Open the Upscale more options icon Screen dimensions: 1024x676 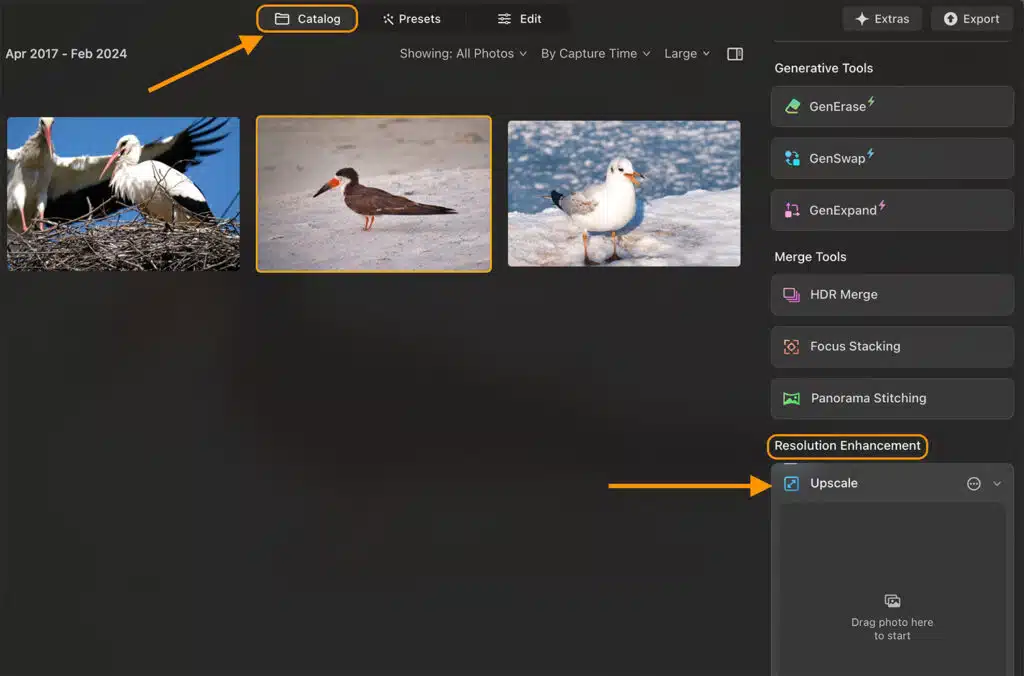click(x=974, y=484)
